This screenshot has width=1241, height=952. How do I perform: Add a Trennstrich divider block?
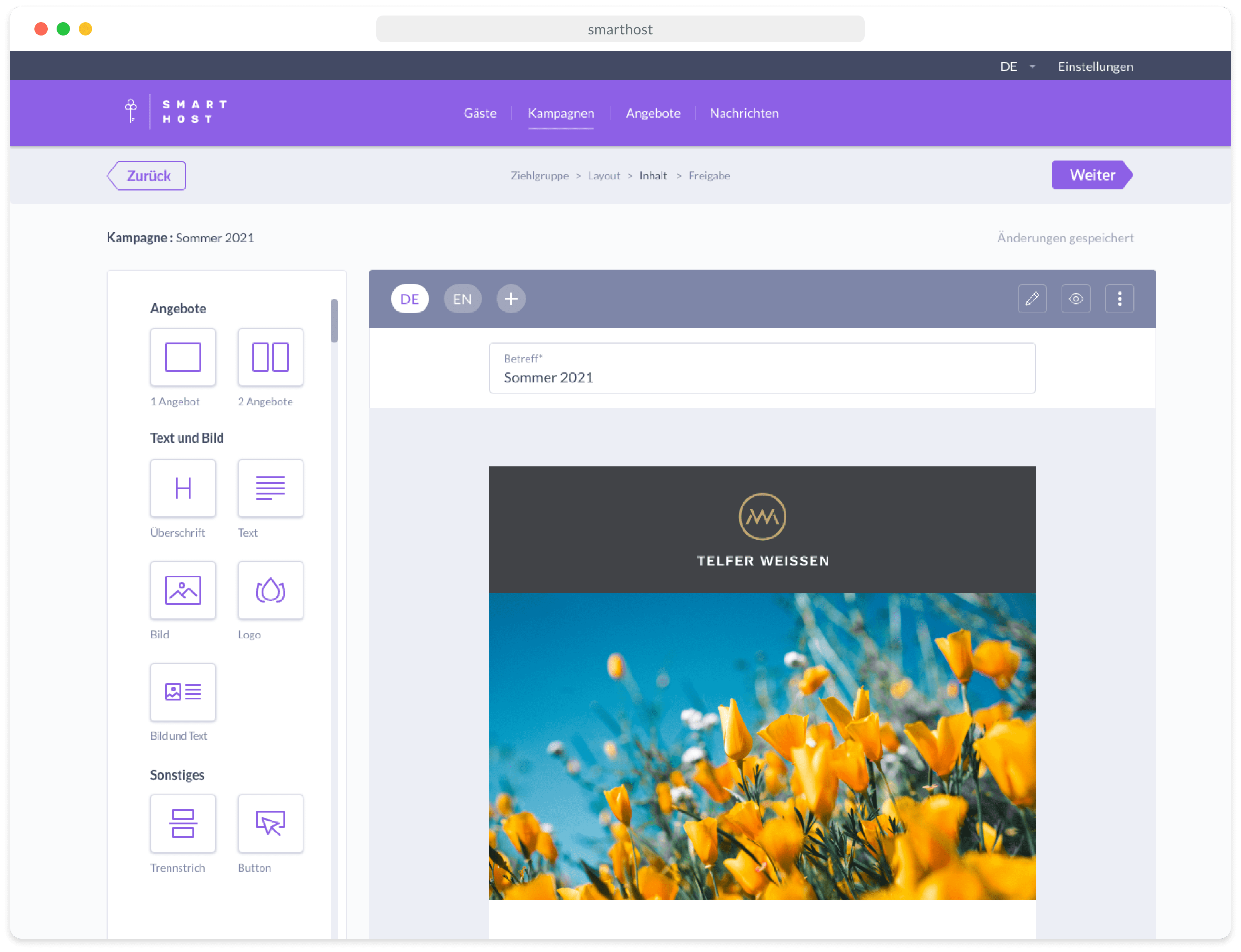coord(182,823)
